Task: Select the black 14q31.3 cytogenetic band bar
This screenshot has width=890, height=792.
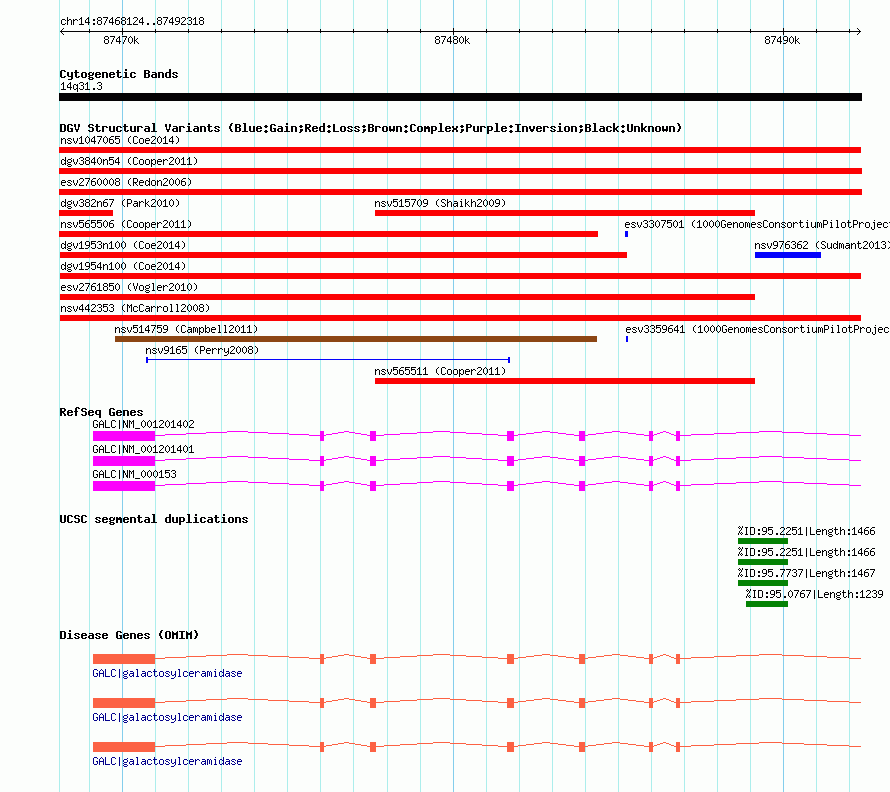Action: pyautogui.click(x=460, y=97)
